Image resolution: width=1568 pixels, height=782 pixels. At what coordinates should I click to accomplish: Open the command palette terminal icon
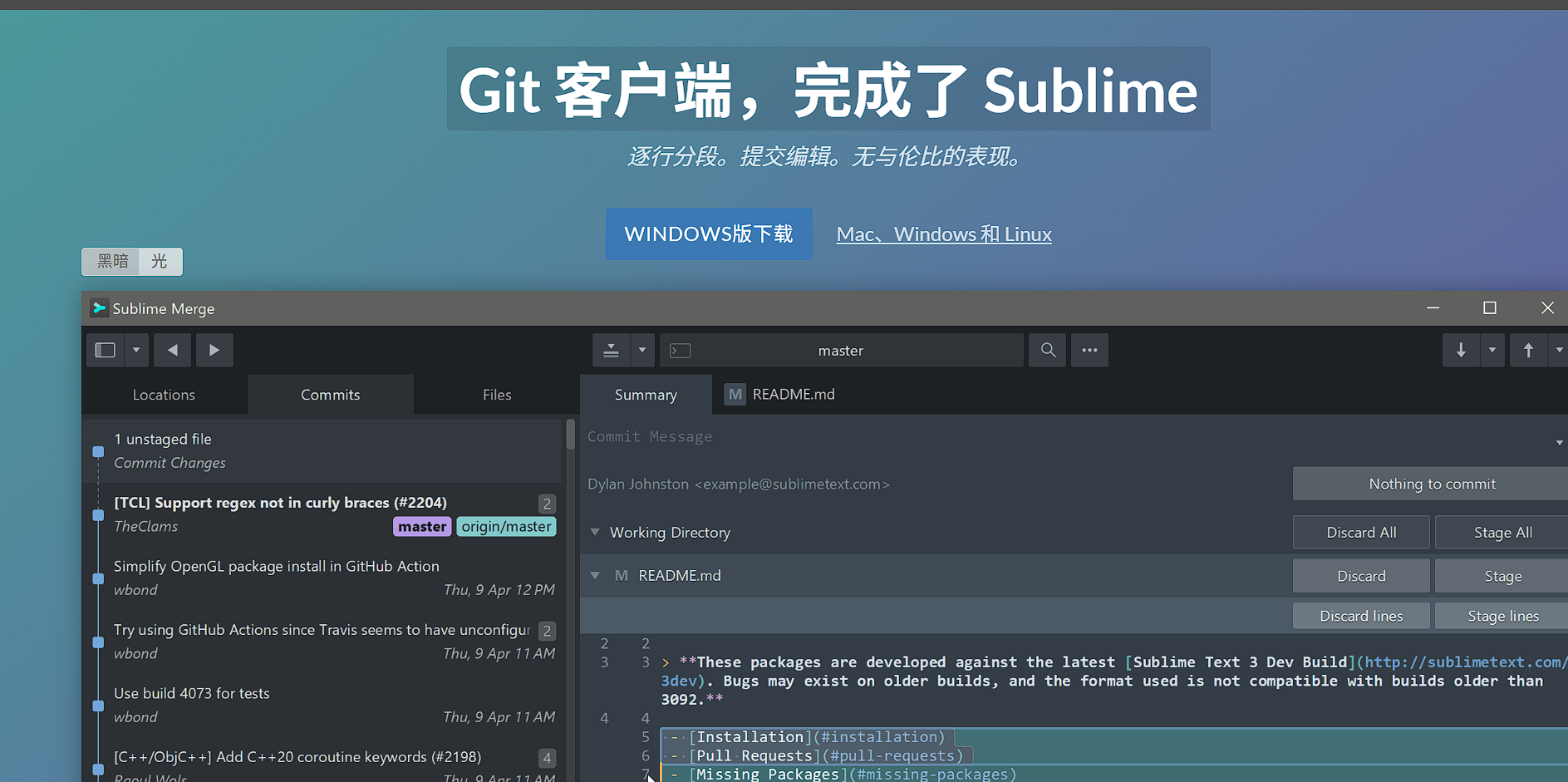coord(681,351)
